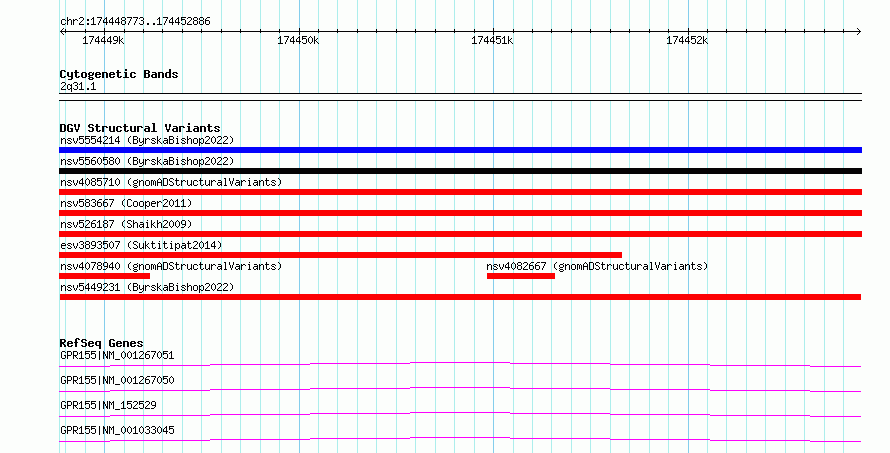
Task: Select the 2q31.1 cytogenetic band label
Action: pyautogui.click(x=78, y=86)
